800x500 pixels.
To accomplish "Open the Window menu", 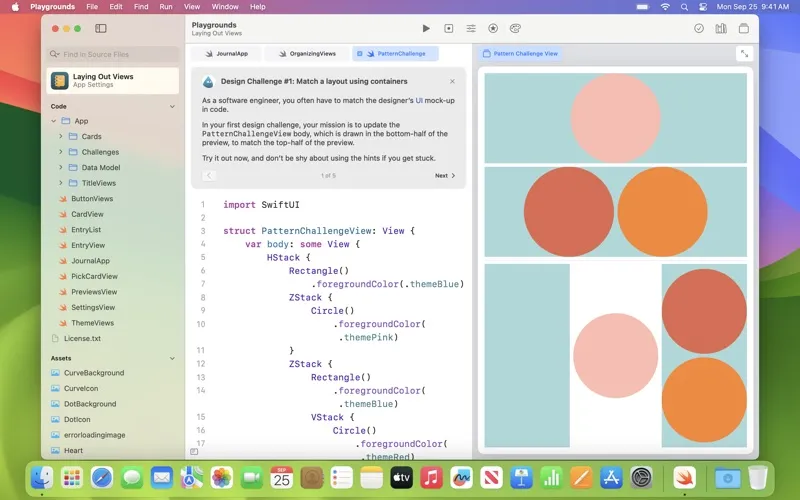I will pos(225,7).
